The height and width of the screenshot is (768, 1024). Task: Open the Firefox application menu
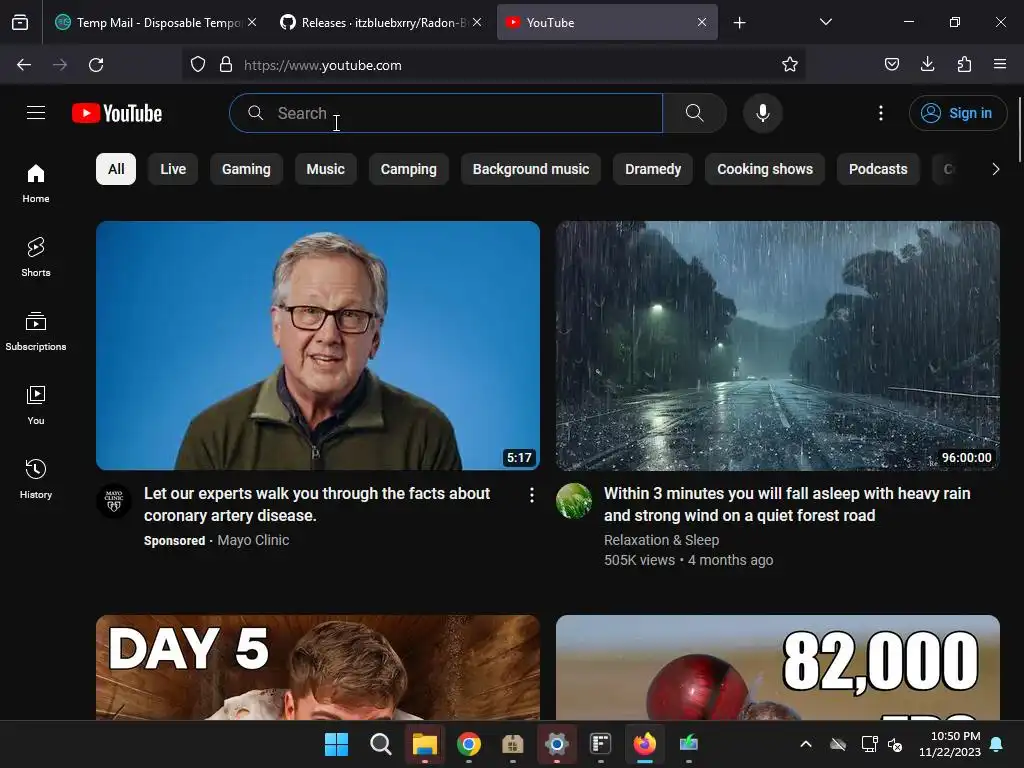coord(1000,64)
